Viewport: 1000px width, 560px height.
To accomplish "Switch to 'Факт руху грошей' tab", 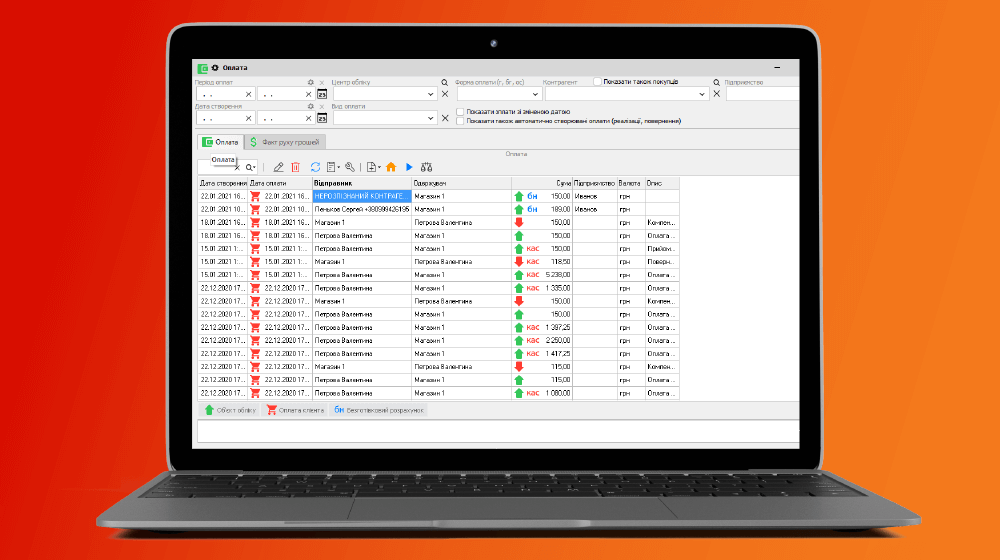I will pos(286,142).
